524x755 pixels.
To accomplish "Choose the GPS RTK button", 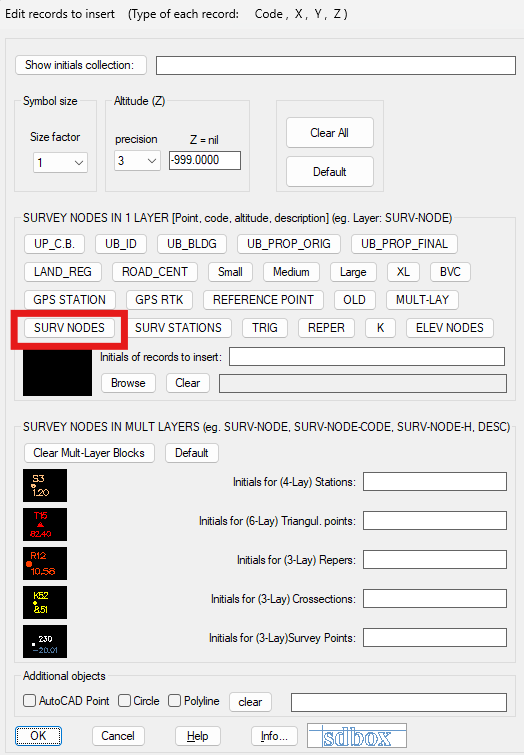I will [159, 299].
